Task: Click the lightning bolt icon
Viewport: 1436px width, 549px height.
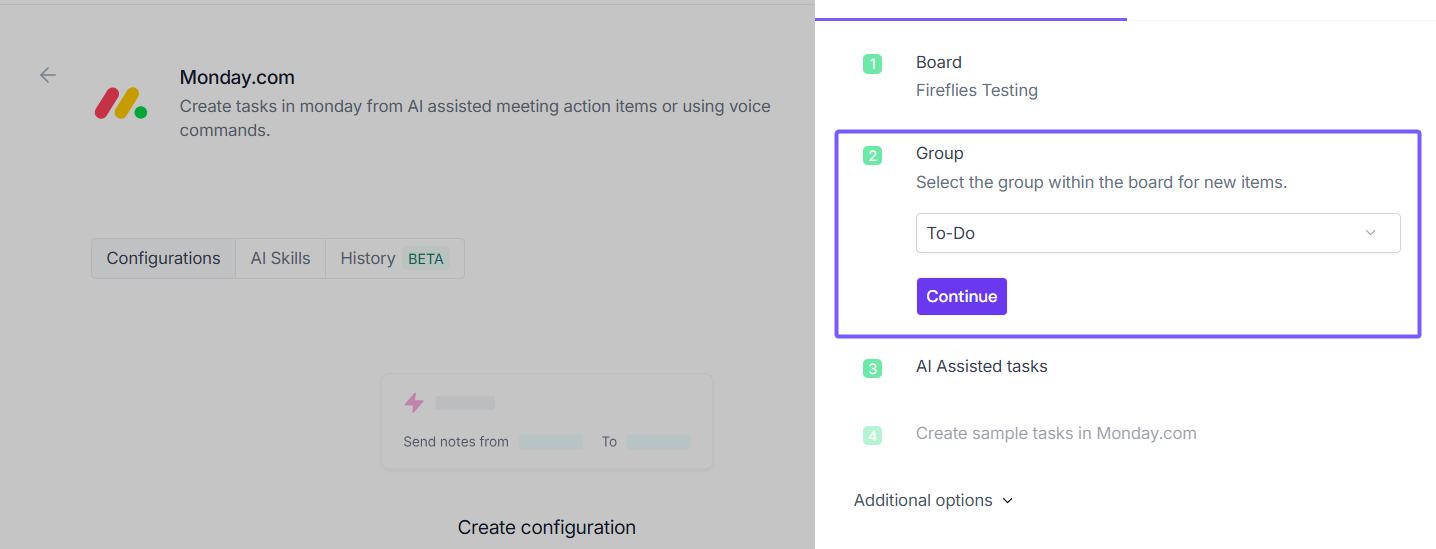Action: point(414,403)
